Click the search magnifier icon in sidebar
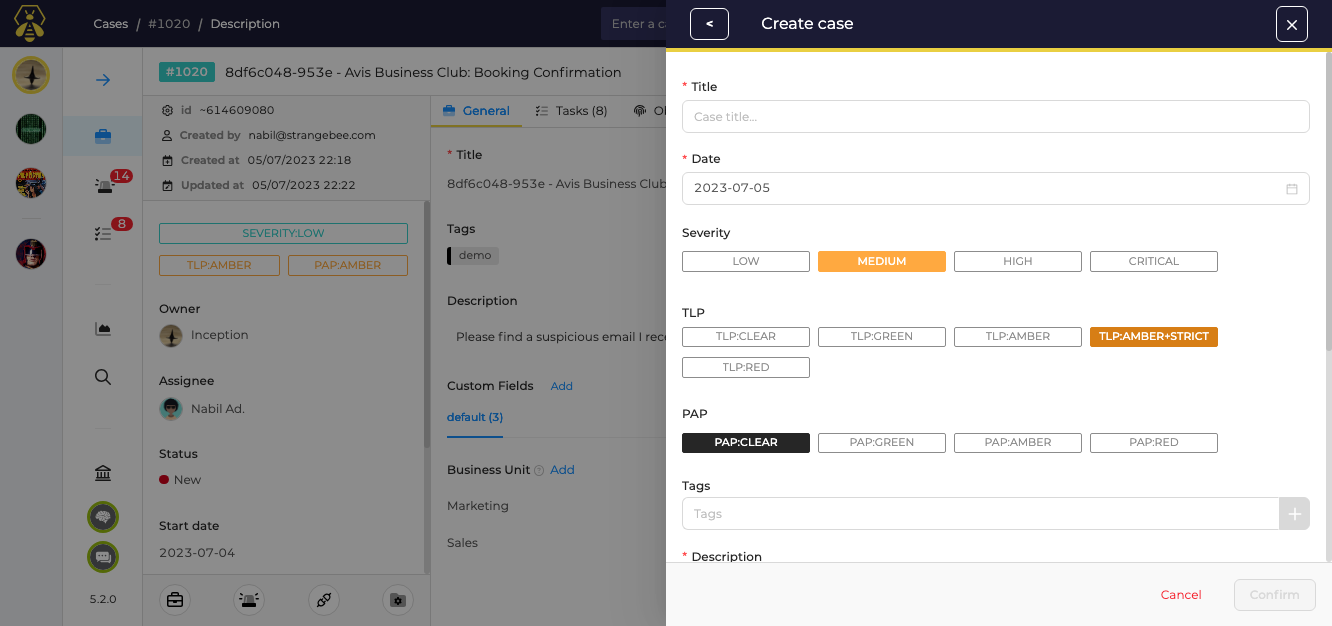 [102, 377]
